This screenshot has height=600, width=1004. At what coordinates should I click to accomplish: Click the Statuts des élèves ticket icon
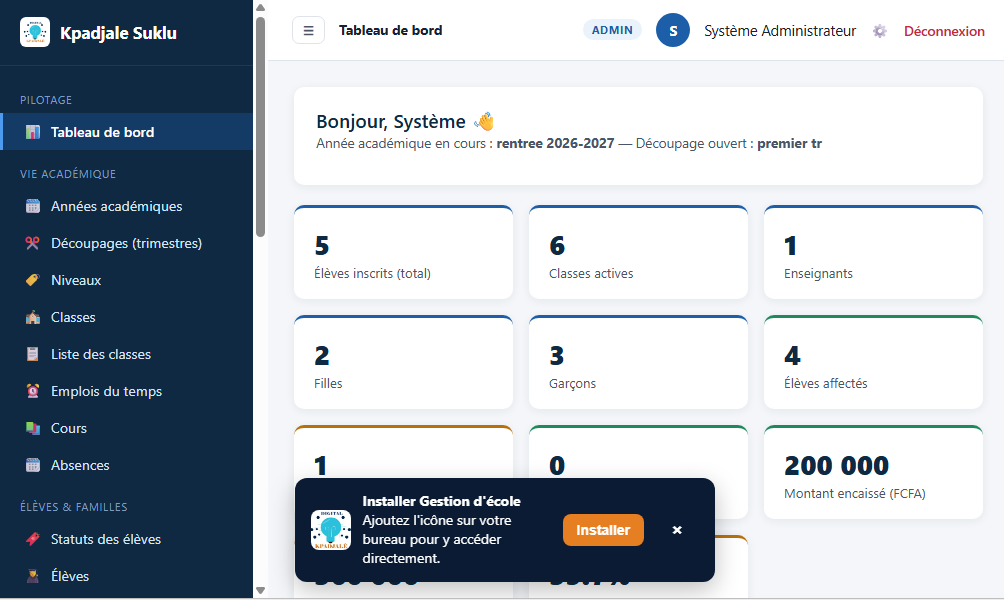pos(33,539)
